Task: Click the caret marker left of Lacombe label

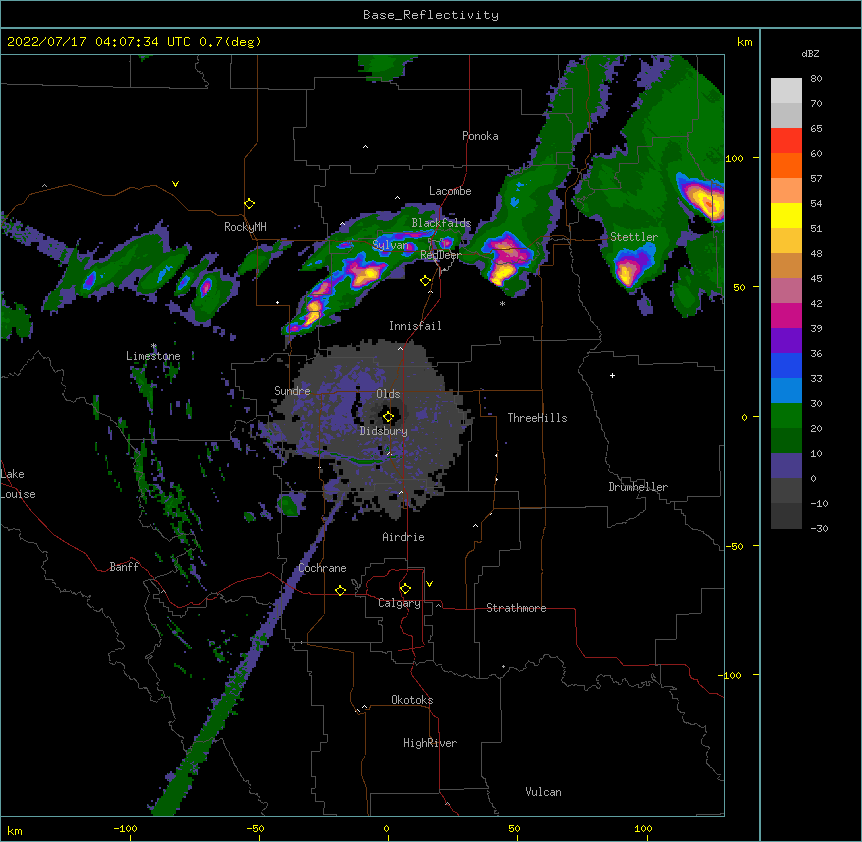Action: tap(397, 198)
